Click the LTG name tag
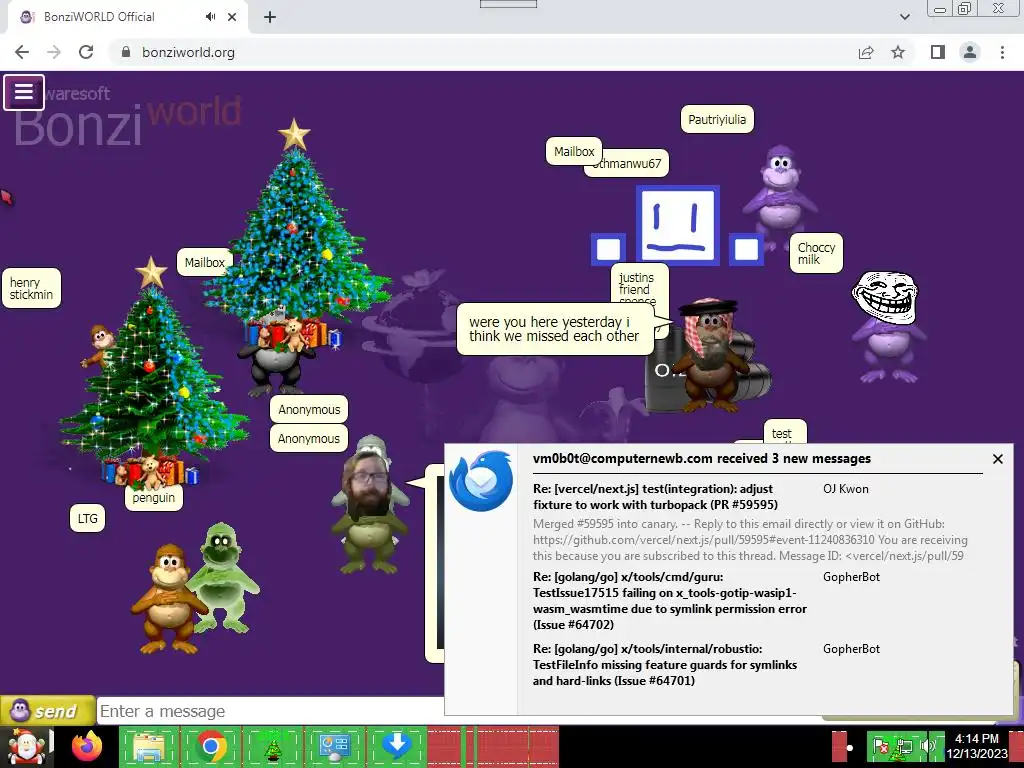This screenshot has height=768, width=1024. pyautogui.click(x=88, y=519)
